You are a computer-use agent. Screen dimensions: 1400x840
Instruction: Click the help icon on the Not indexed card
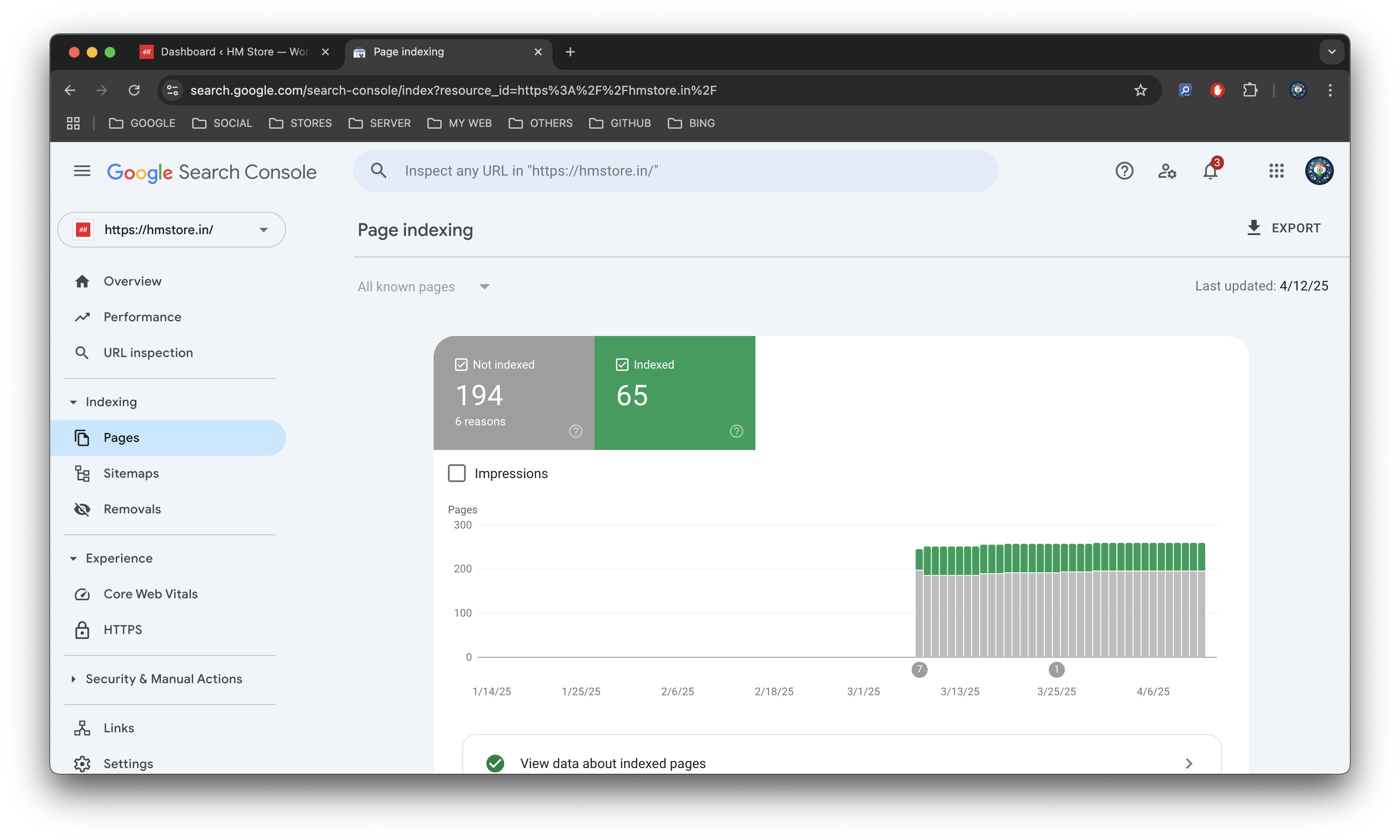pos(575,431)
